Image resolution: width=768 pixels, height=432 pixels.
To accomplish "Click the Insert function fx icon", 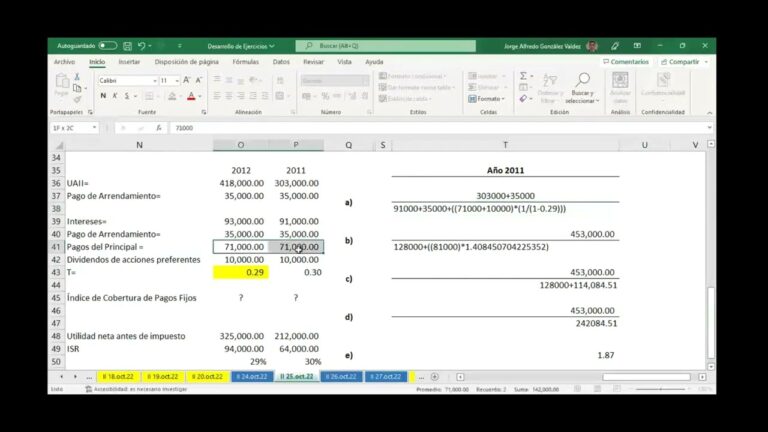I will 159,128.
